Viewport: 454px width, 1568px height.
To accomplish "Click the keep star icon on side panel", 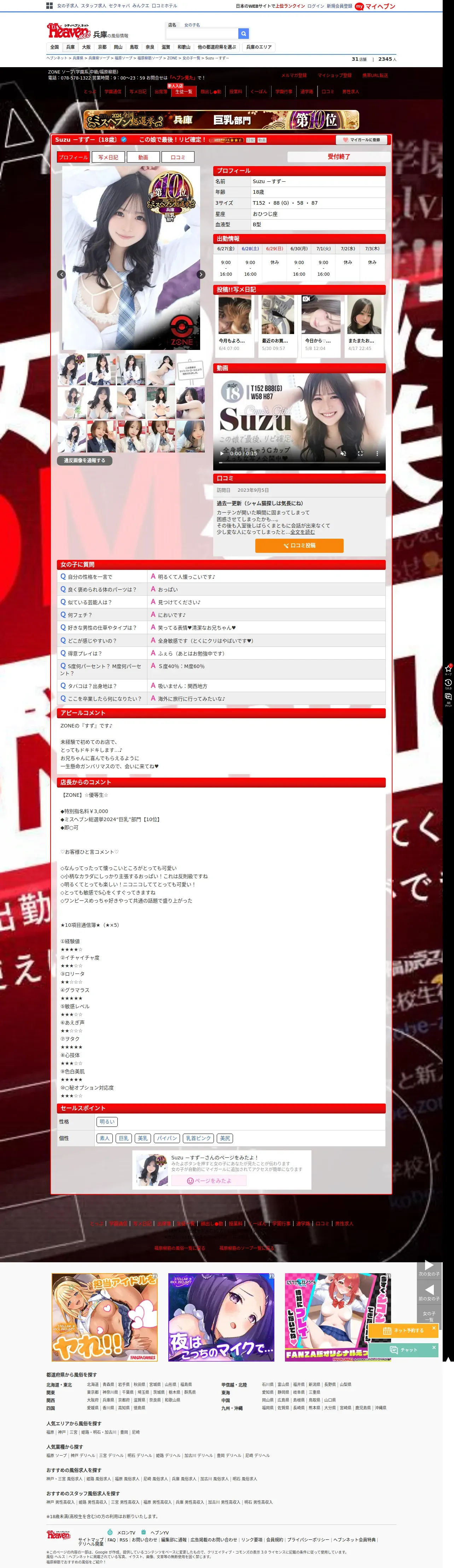I will click(449, 669).
